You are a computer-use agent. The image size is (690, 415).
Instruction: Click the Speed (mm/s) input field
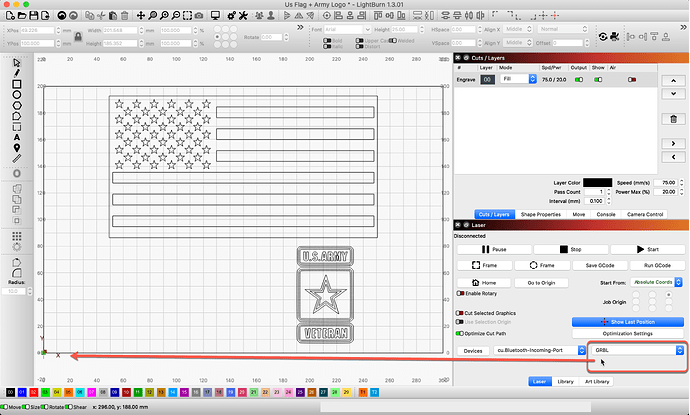pos(666,183)
